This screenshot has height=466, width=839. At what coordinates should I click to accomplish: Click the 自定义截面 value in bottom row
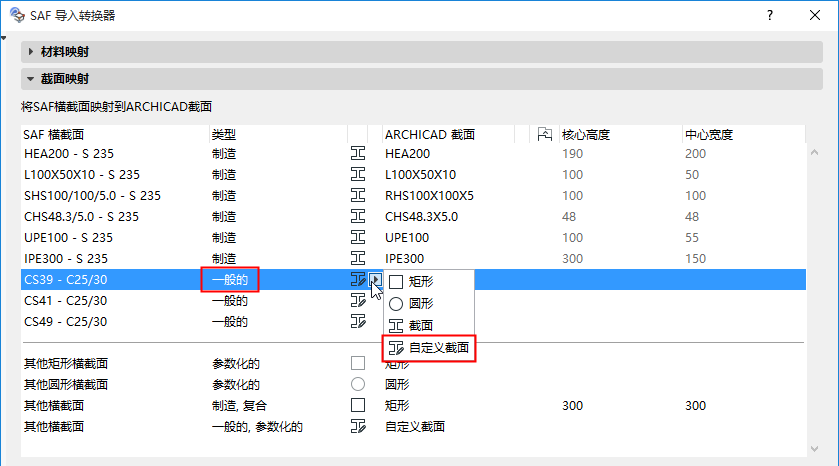point(415,426)
